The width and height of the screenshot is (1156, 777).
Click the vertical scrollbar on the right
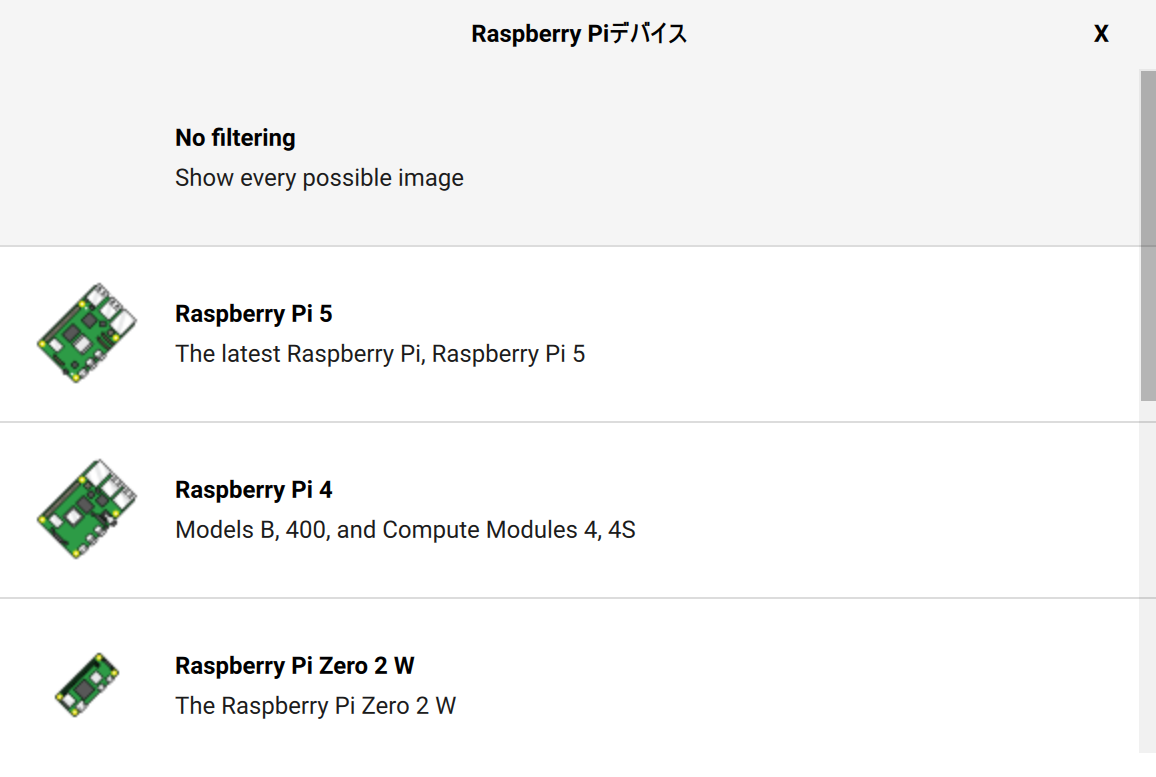pos(1148,230)
